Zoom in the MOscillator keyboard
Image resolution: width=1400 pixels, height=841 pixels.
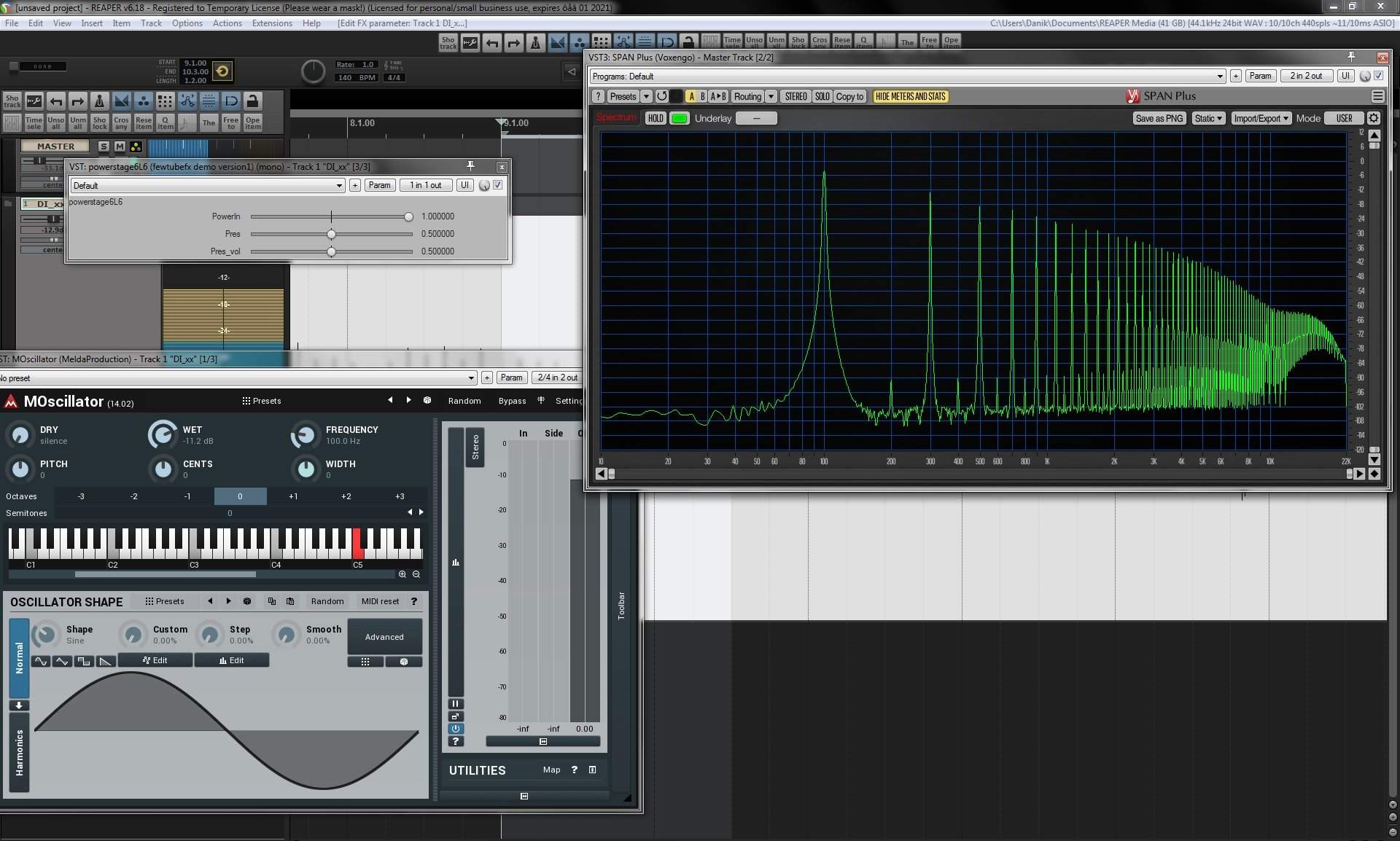point(402,574)
